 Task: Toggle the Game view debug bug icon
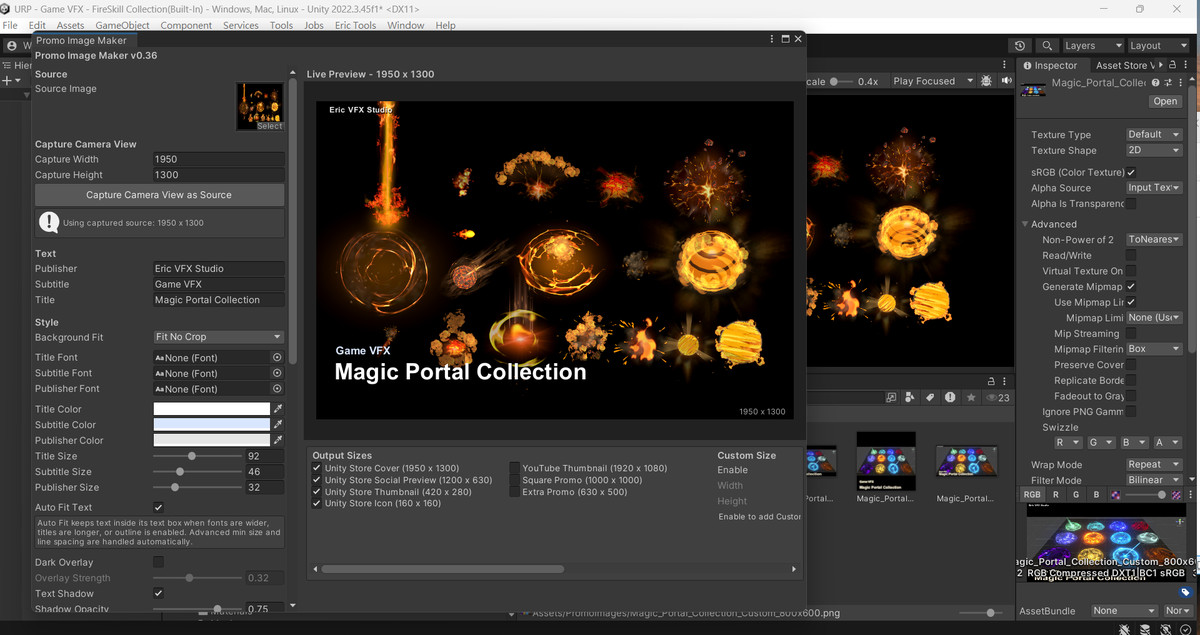pos(986,81)
